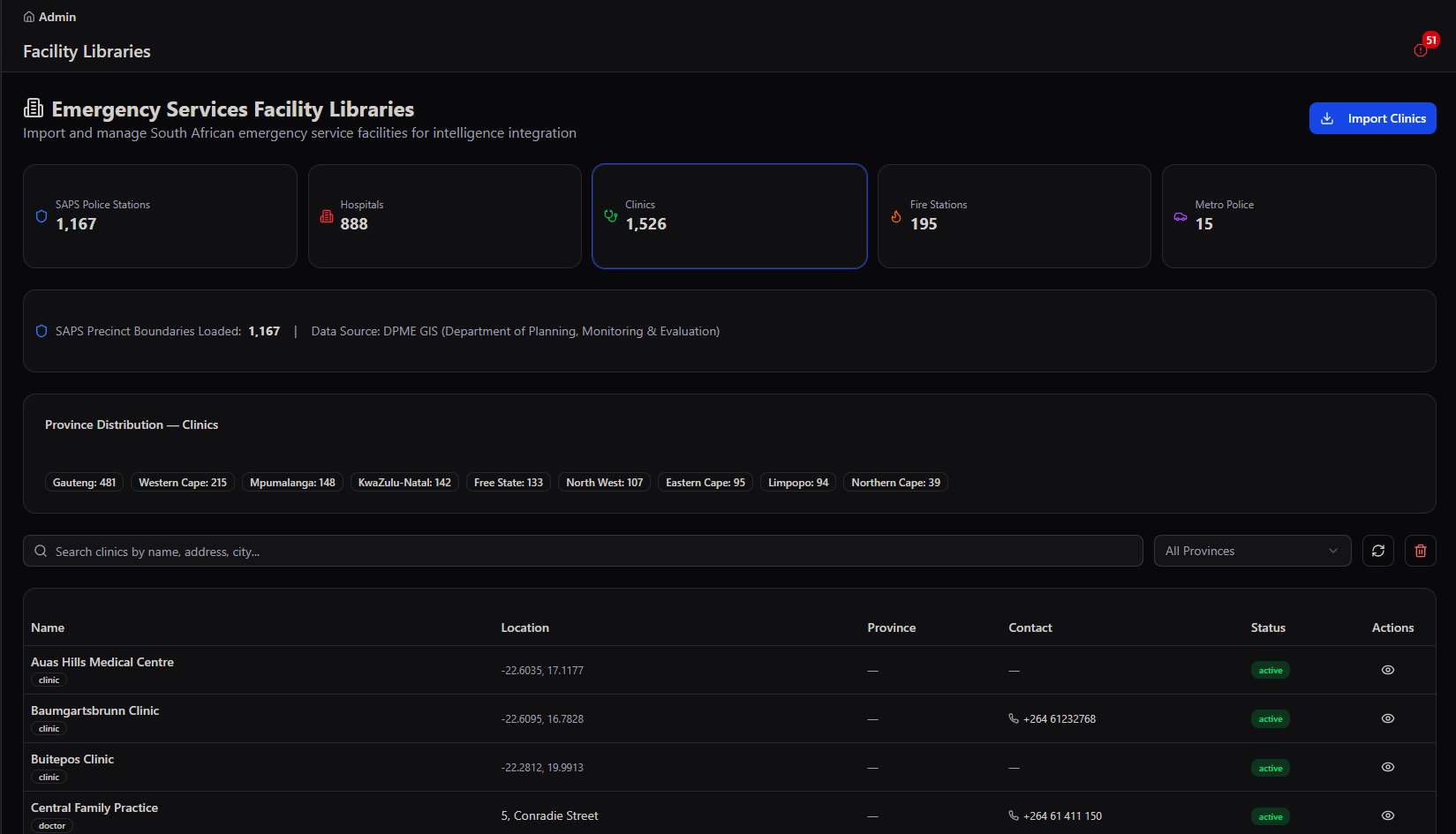Click the hospital icon in Hospitals card

tap(327, 216)
